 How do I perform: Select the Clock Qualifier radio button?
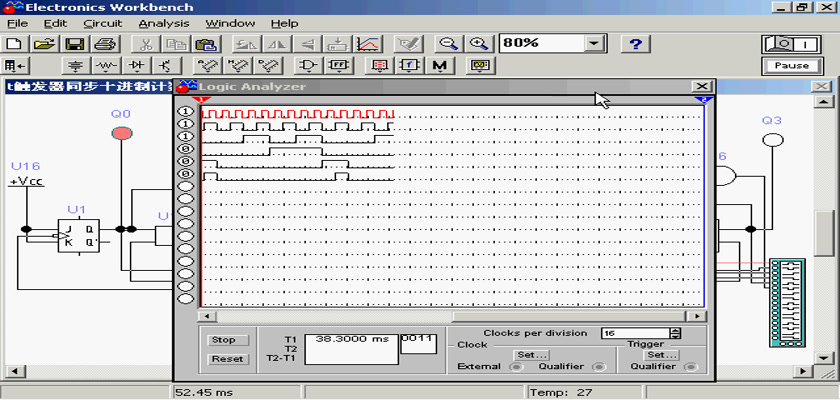click(600, 367)
